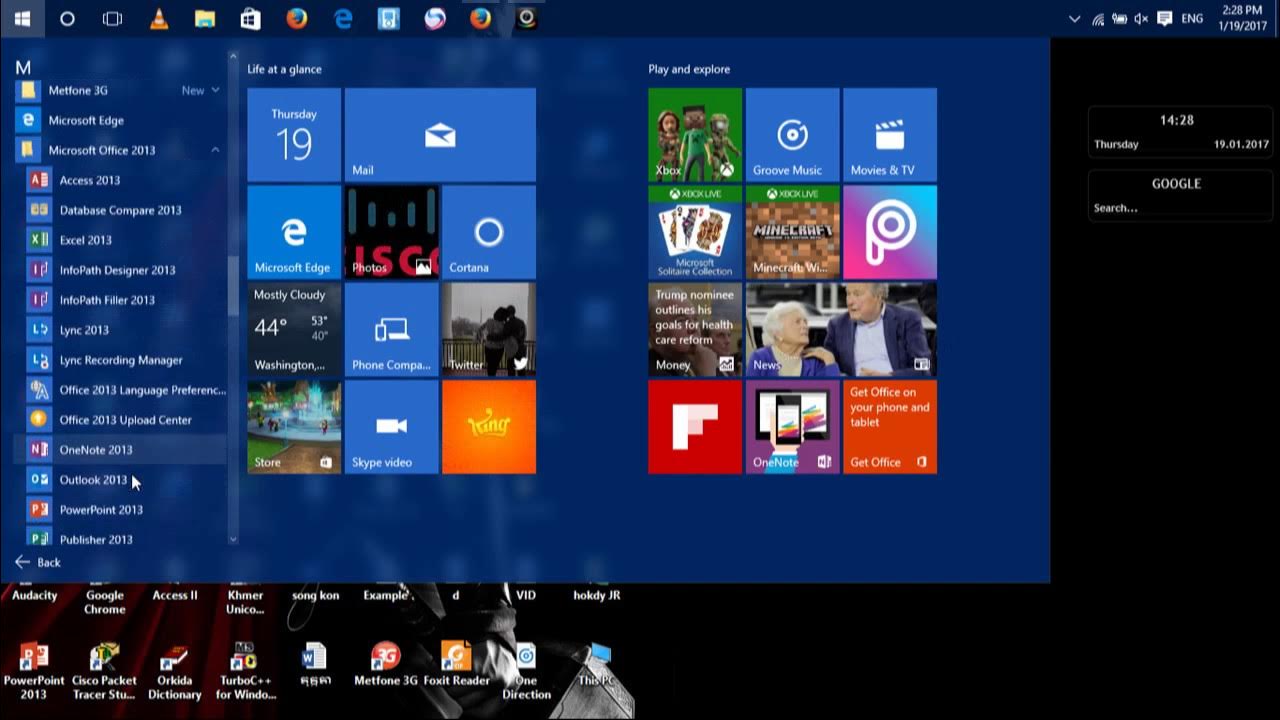Open the Action Center notifications icon
Screen dimensions: 1280x720
coord(1165,18)
